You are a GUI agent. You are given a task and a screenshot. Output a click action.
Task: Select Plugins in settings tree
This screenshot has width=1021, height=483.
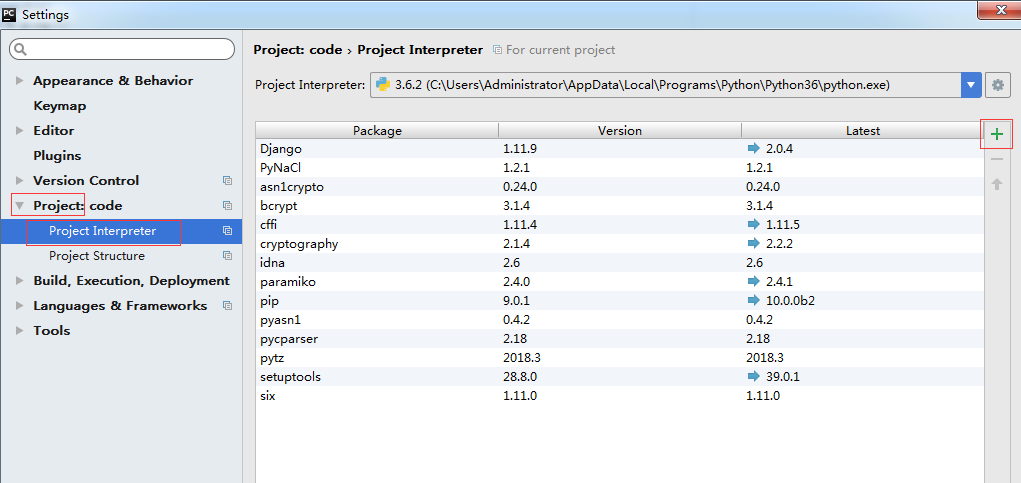(57, 156)
